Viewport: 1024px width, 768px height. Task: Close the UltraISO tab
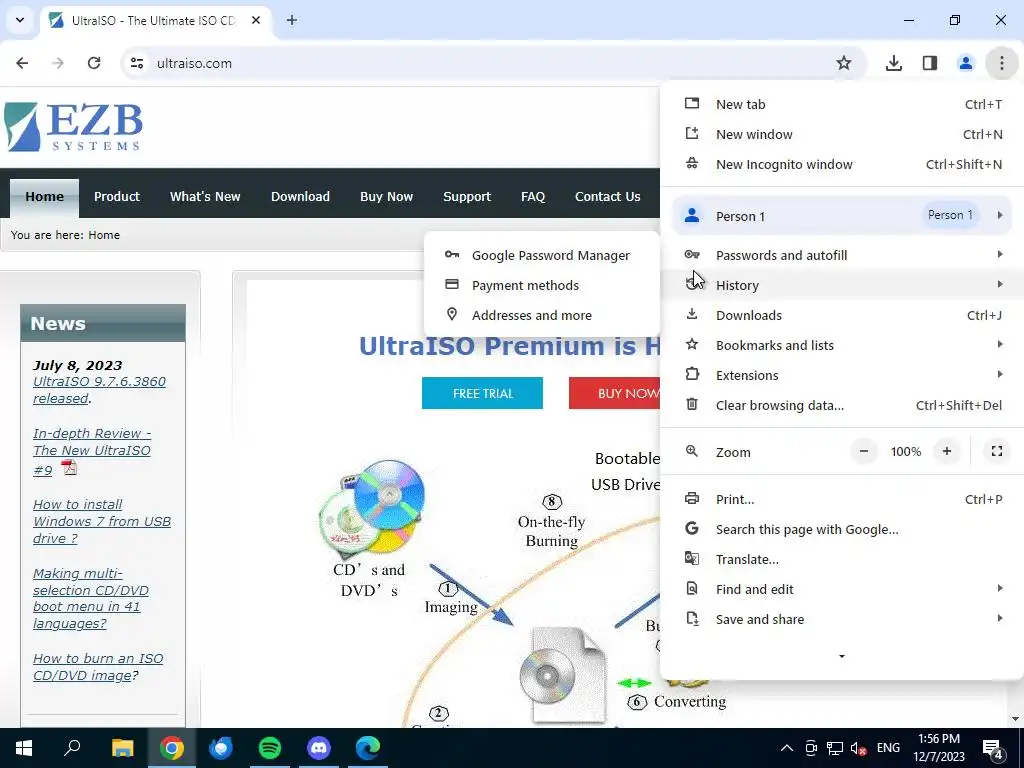[x=256, y=20]
